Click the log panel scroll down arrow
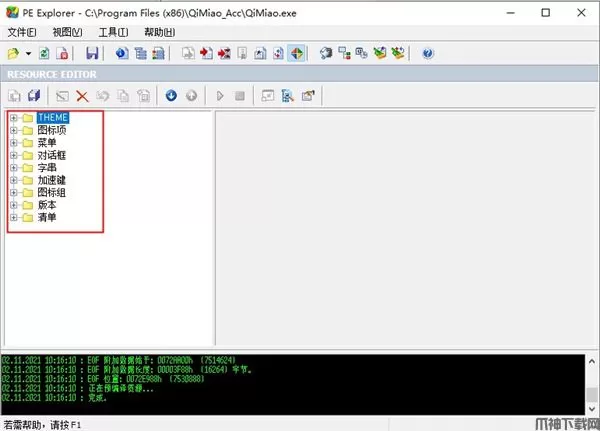 point(592,409)
